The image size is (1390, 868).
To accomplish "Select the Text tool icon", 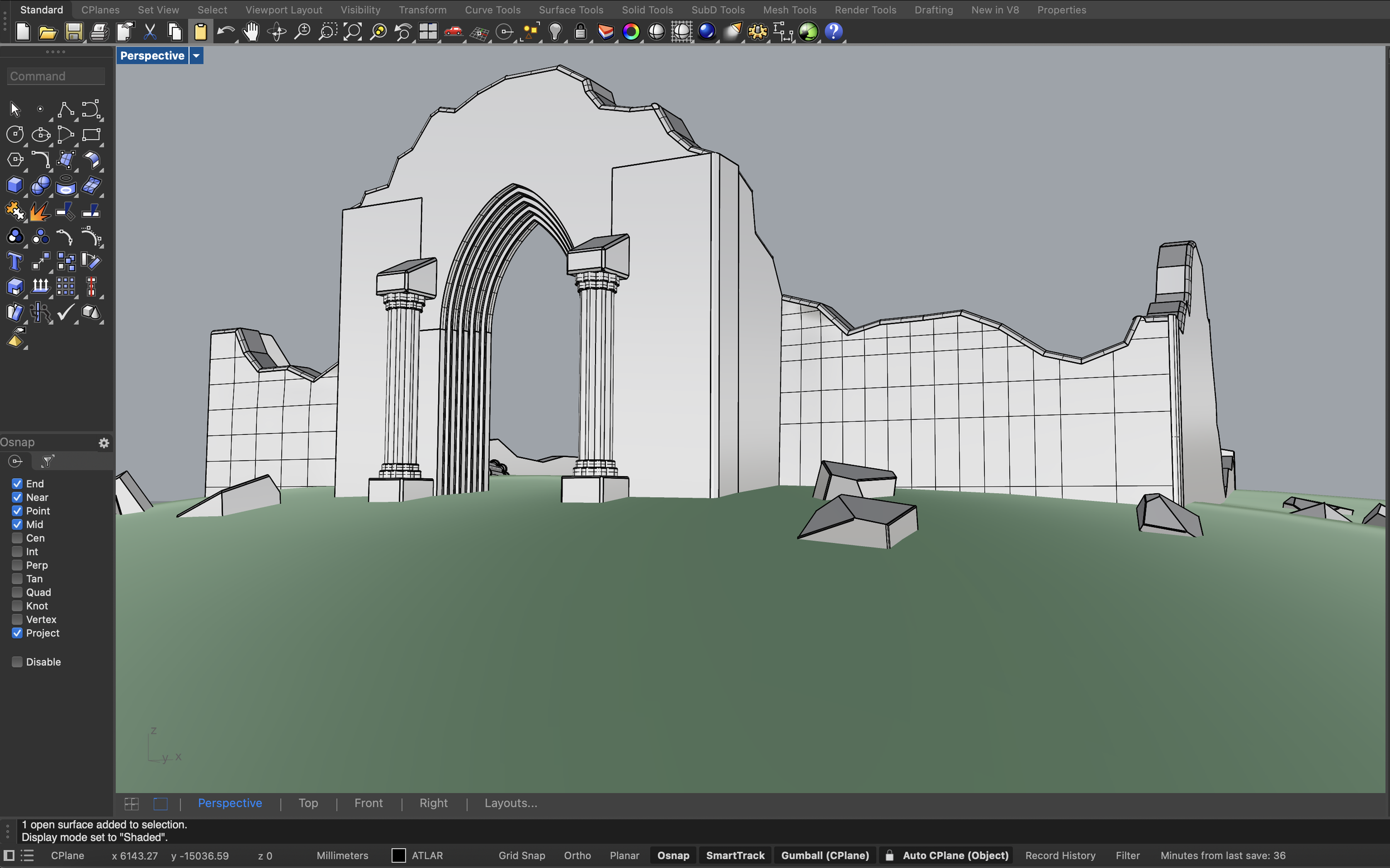I will pos(15,262).
